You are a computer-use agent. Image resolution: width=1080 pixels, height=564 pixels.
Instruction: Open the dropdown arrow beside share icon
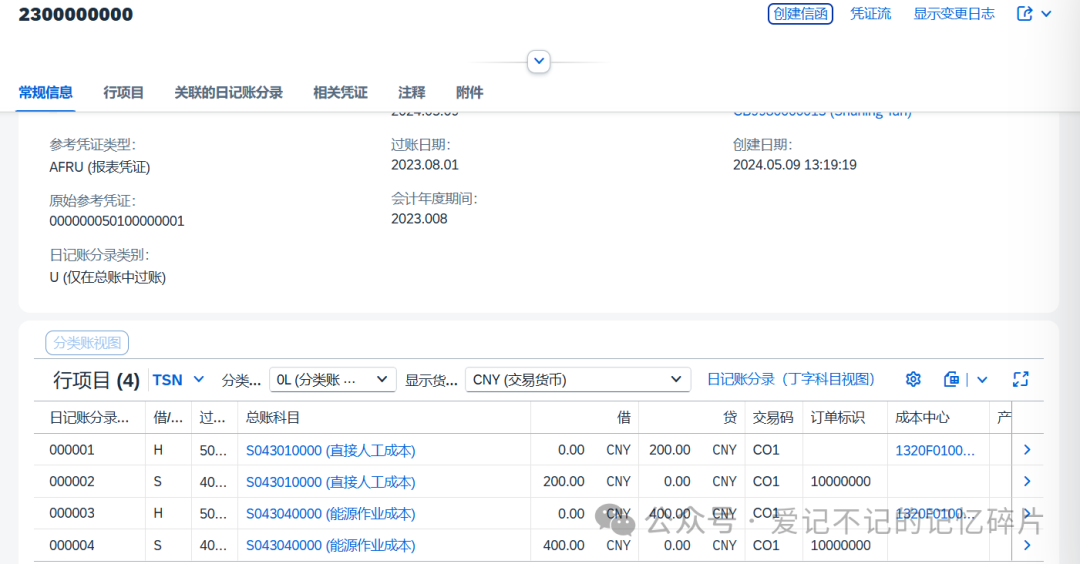[x=1046, y=14]
